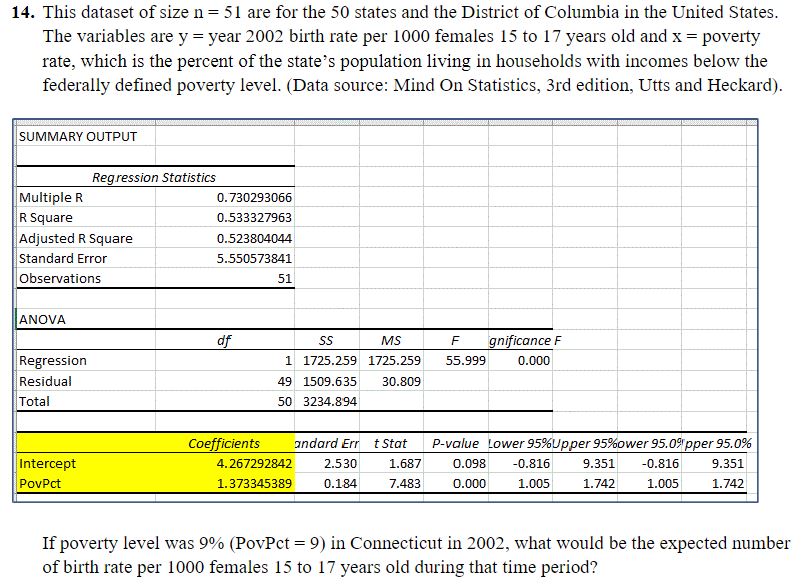Click the R Square label cell
The width and height of the screenshot is (802, 585).
point(47,217)
